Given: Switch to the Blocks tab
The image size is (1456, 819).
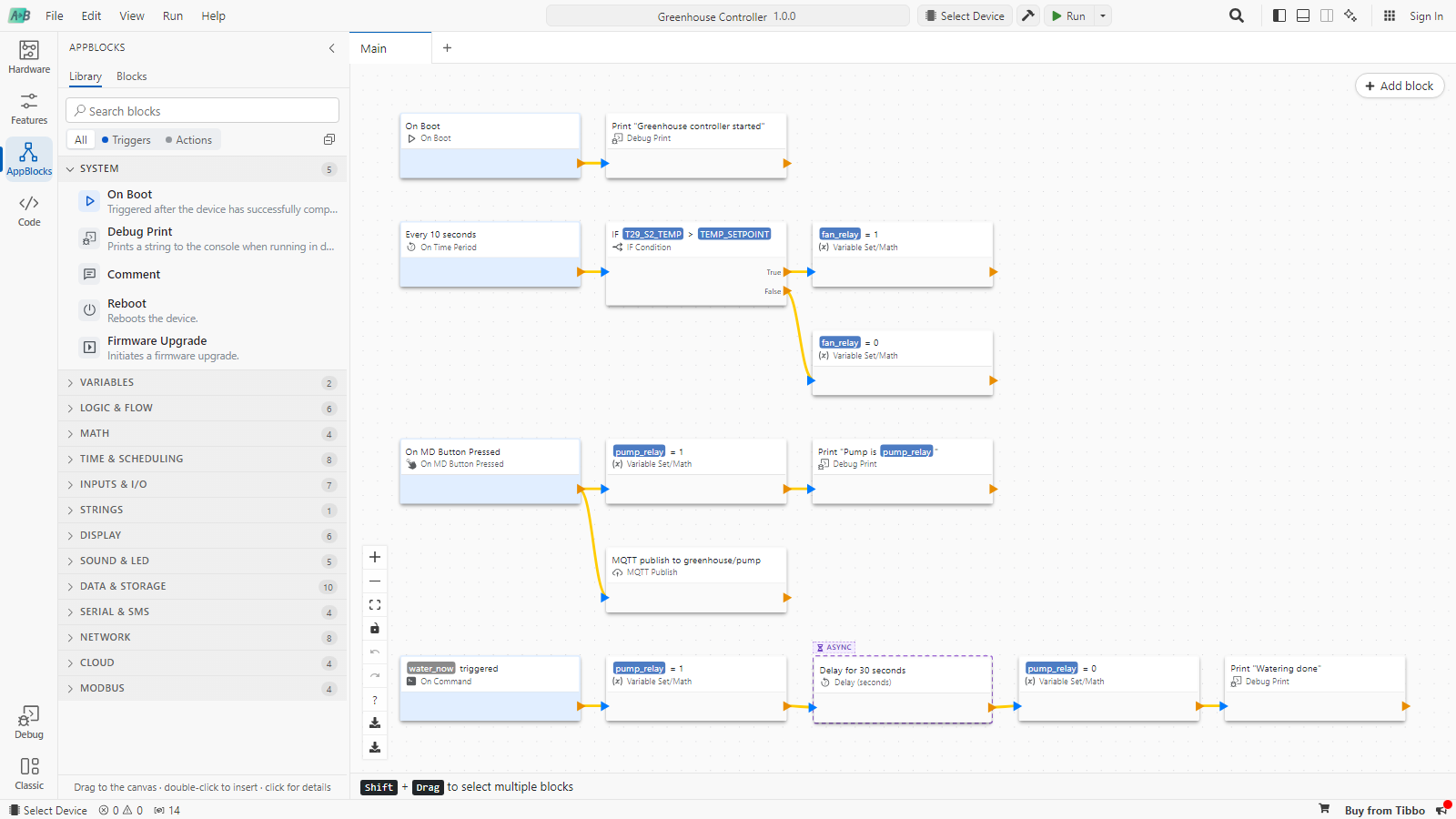Looking at the screenshot, I should pos(131,76).
